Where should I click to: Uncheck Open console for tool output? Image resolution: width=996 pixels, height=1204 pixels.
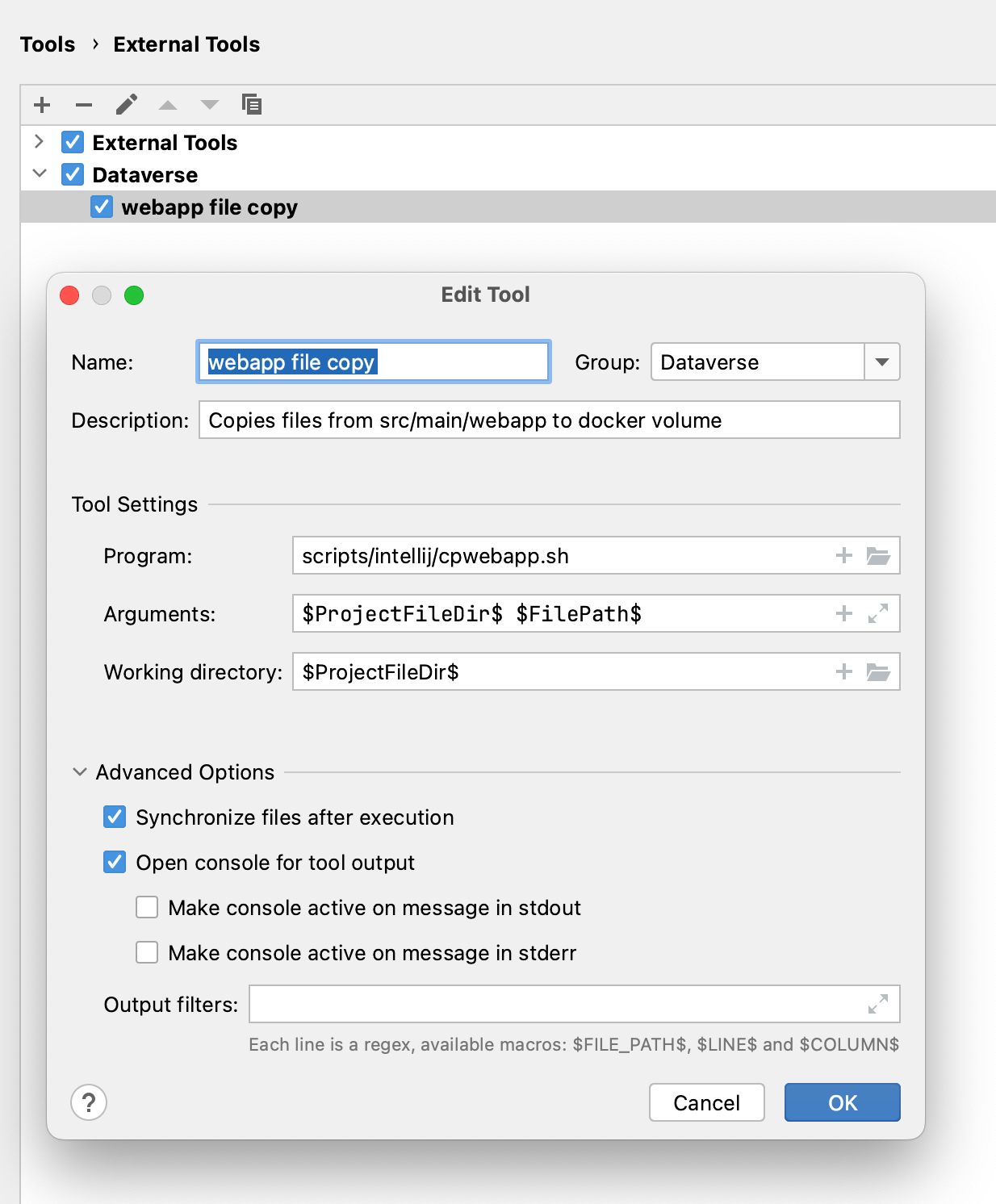click(115, 863)
